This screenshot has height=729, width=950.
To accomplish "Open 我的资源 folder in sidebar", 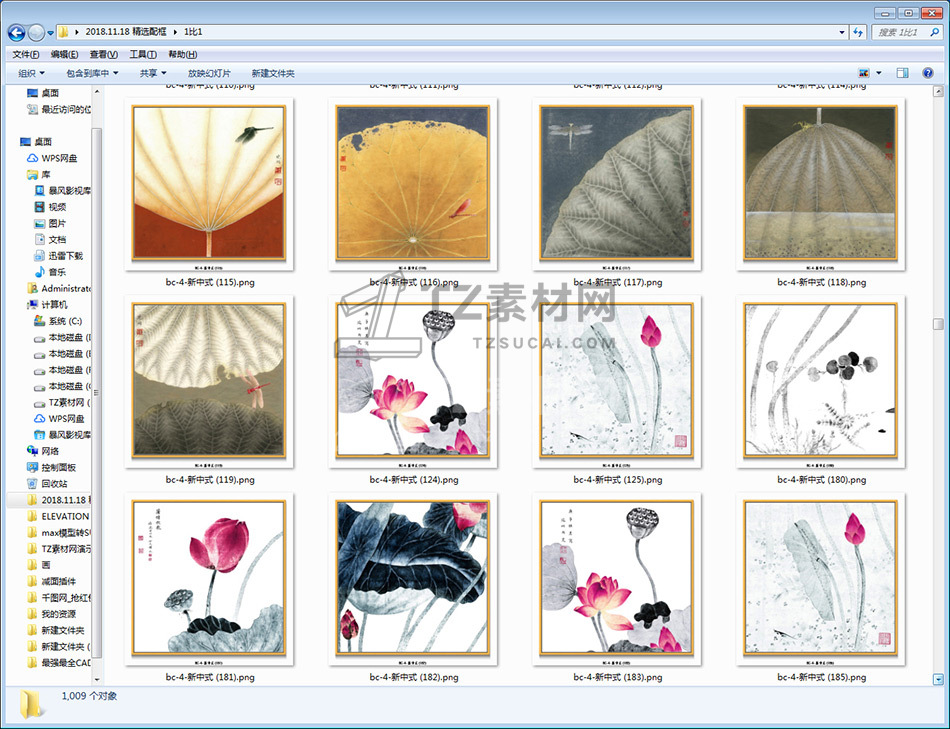I will (51, 614).
